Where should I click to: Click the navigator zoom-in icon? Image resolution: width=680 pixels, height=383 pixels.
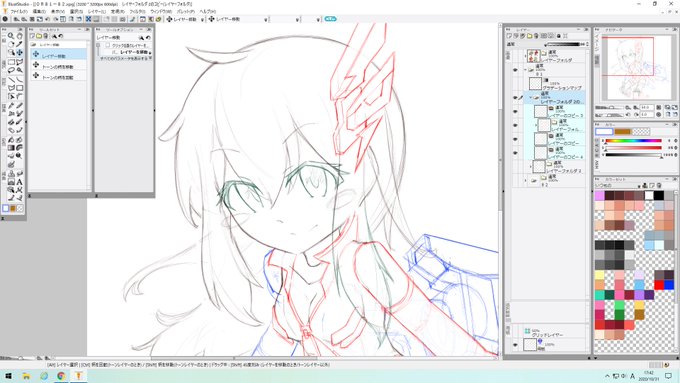click(636, 107)
